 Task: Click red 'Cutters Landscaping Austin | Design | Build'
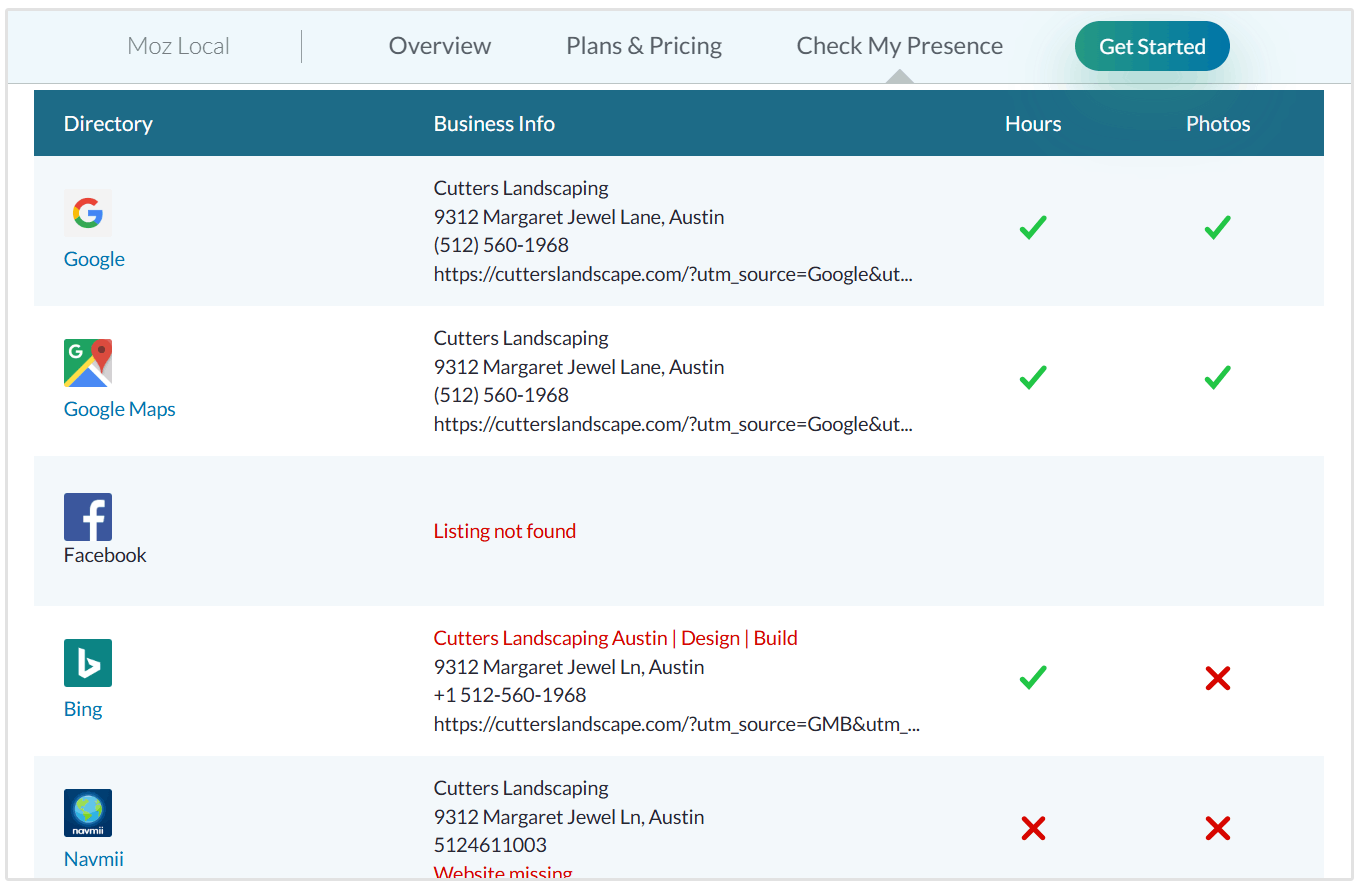(x=616, y=638)
